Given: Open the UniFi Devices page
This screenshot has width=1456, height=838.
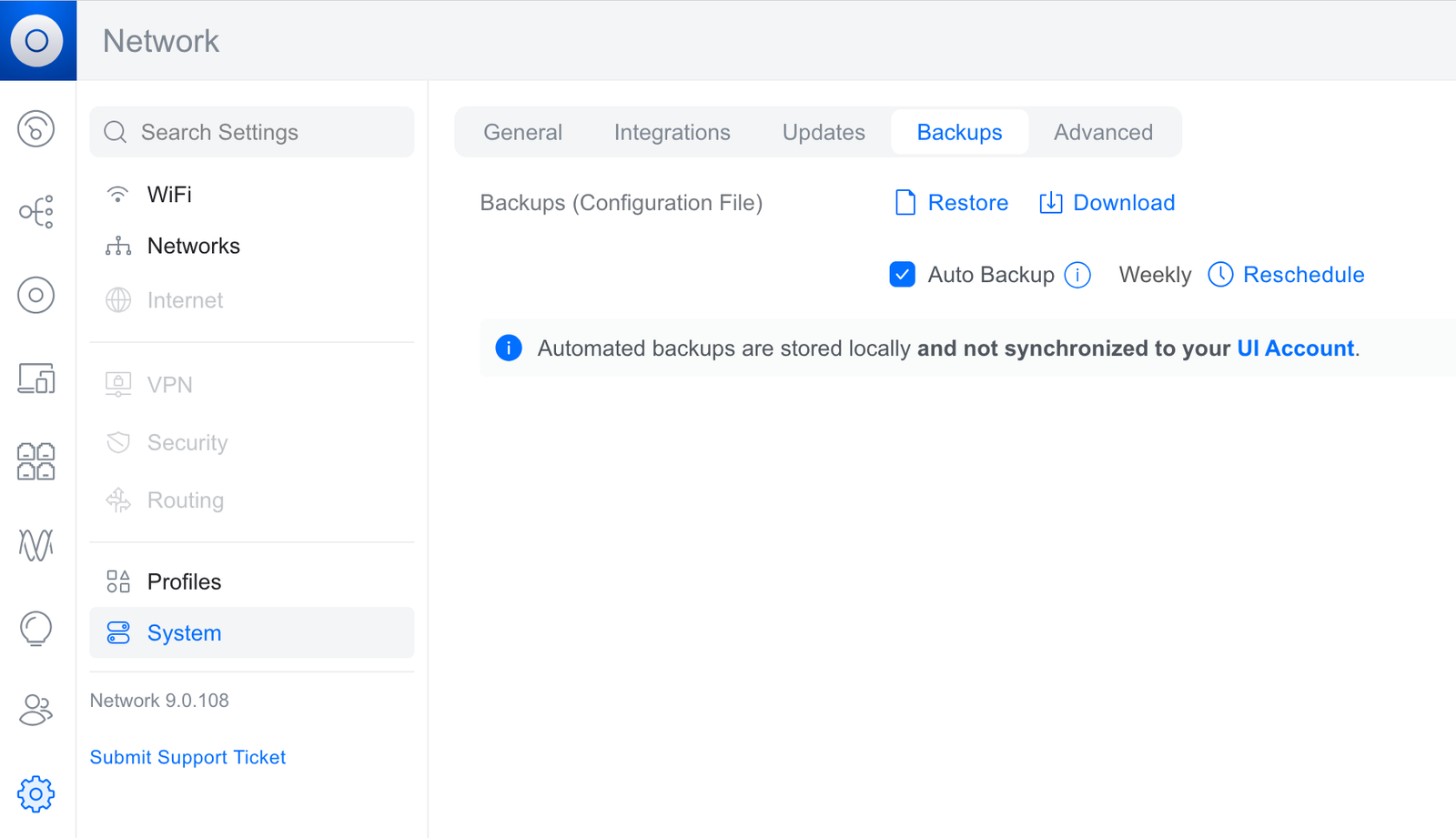Looking at the screenshot, I should (36, 295).
